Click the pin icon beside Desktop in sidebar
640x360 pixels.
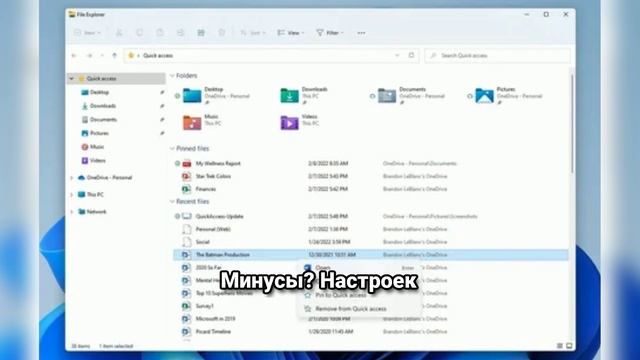[162, 92]
